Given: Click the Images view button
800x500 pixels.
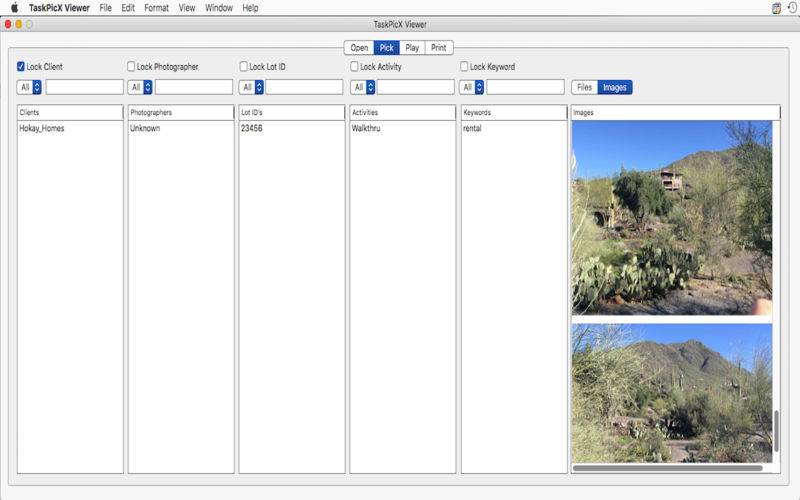Looking at the screenshot, I should pos(615,87).
